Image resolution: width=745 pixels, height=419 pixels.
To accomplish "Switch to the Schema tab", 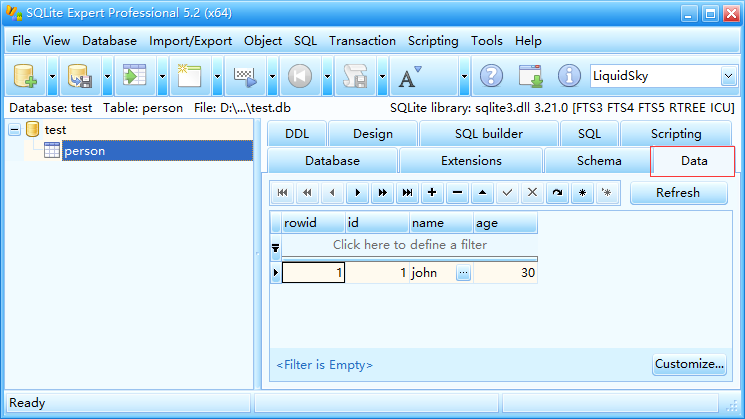I will [x=599, y=161].
